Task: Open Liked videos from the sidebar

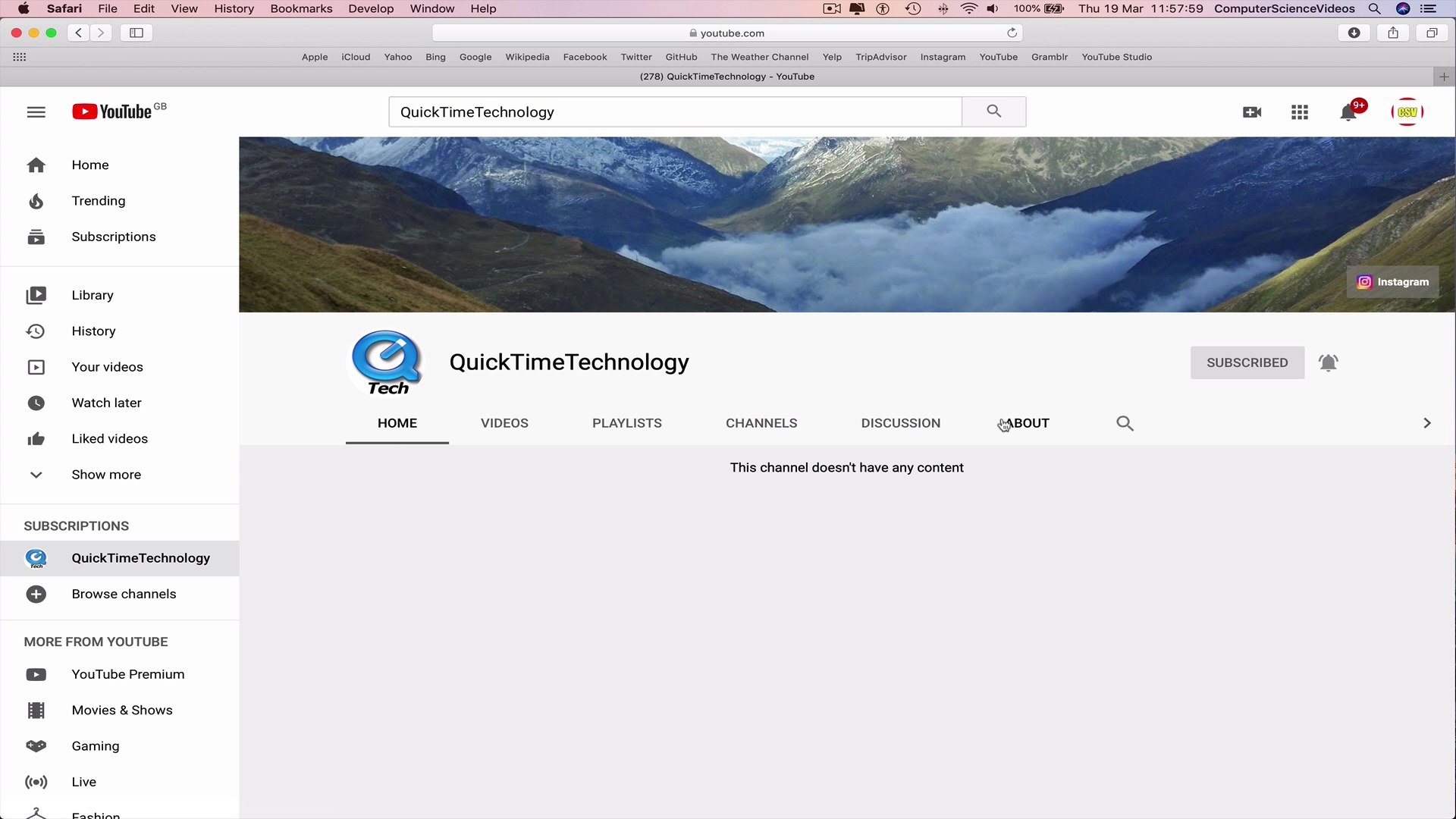Action: point(109,438)
